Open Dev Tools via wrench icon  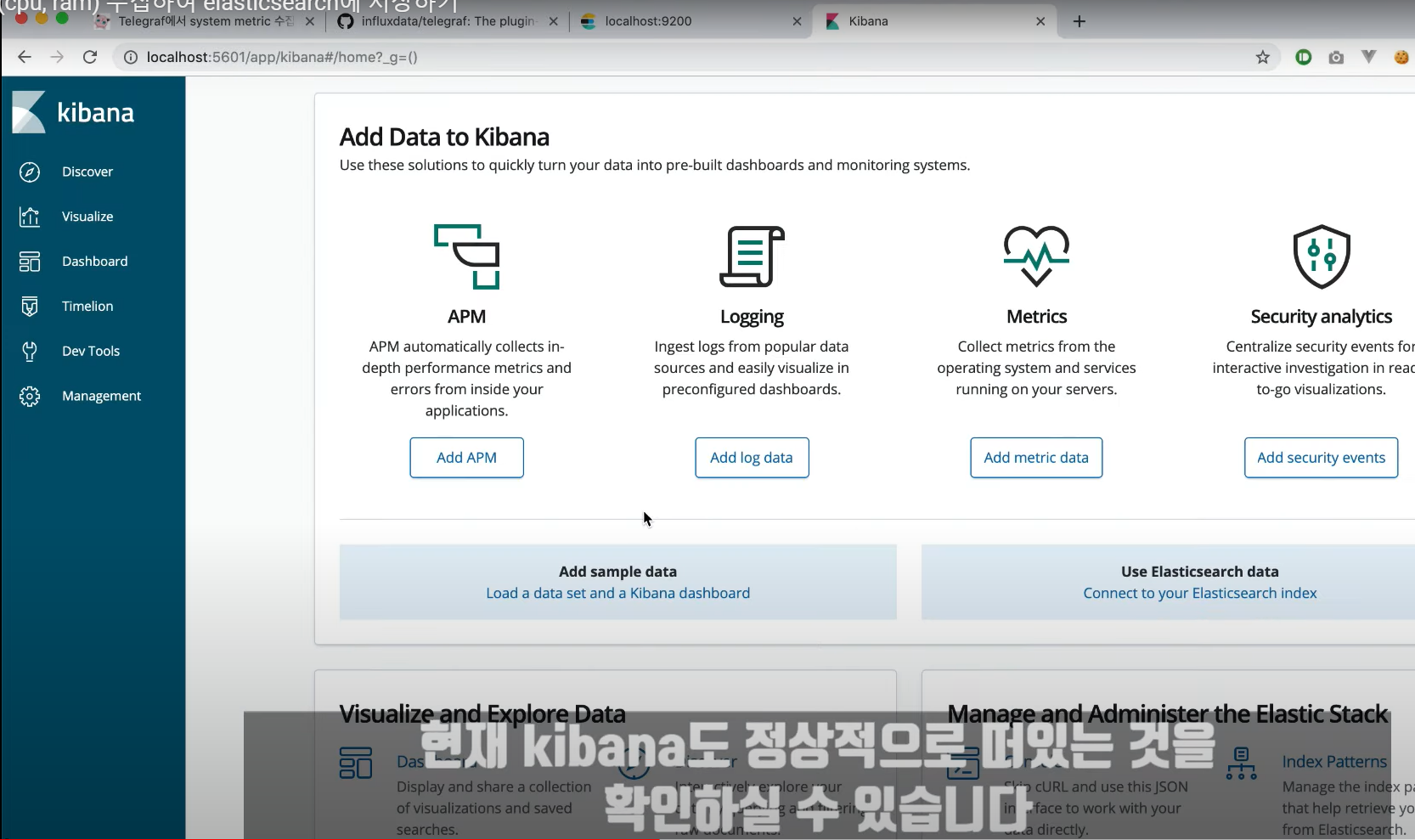click(x=30, y=352)
